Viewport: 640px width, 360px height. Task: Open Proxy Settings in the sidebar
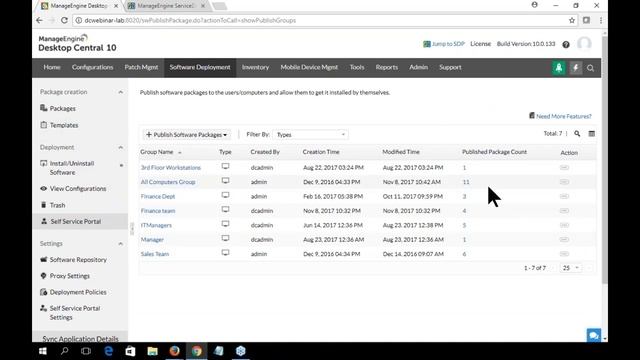coord(69,276)
